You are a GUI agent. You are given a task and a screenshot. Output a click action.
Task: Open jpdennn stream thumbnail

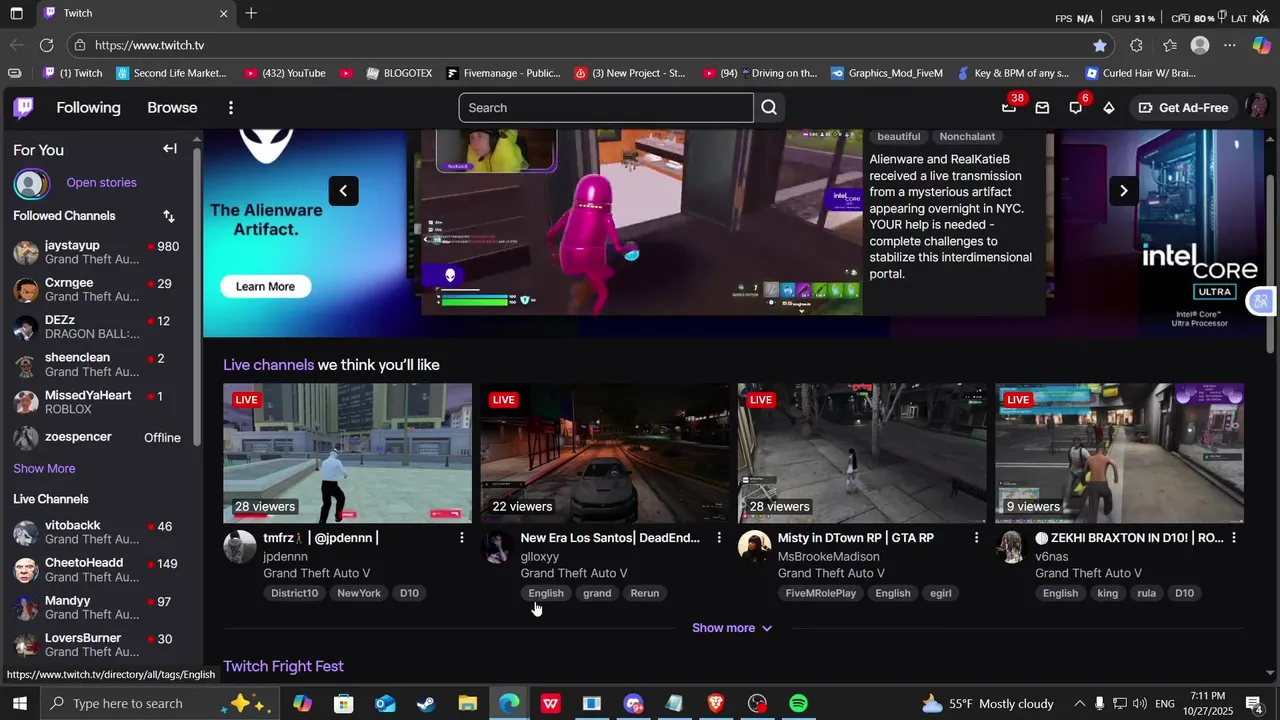(347, 453)
